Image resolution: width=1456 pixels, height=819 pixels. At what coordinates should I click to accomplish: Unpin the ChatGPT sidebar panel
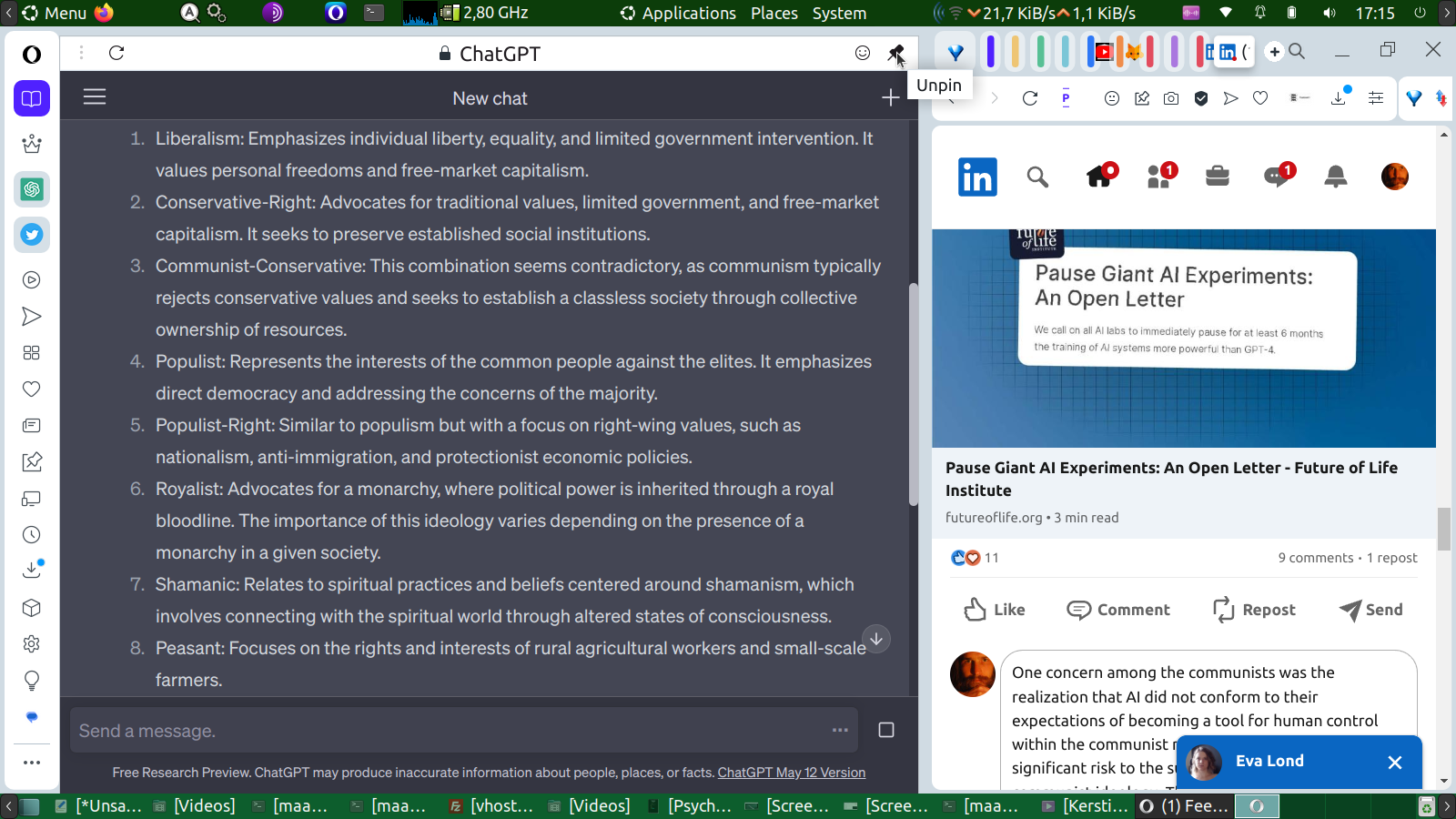tap(895, 53)
